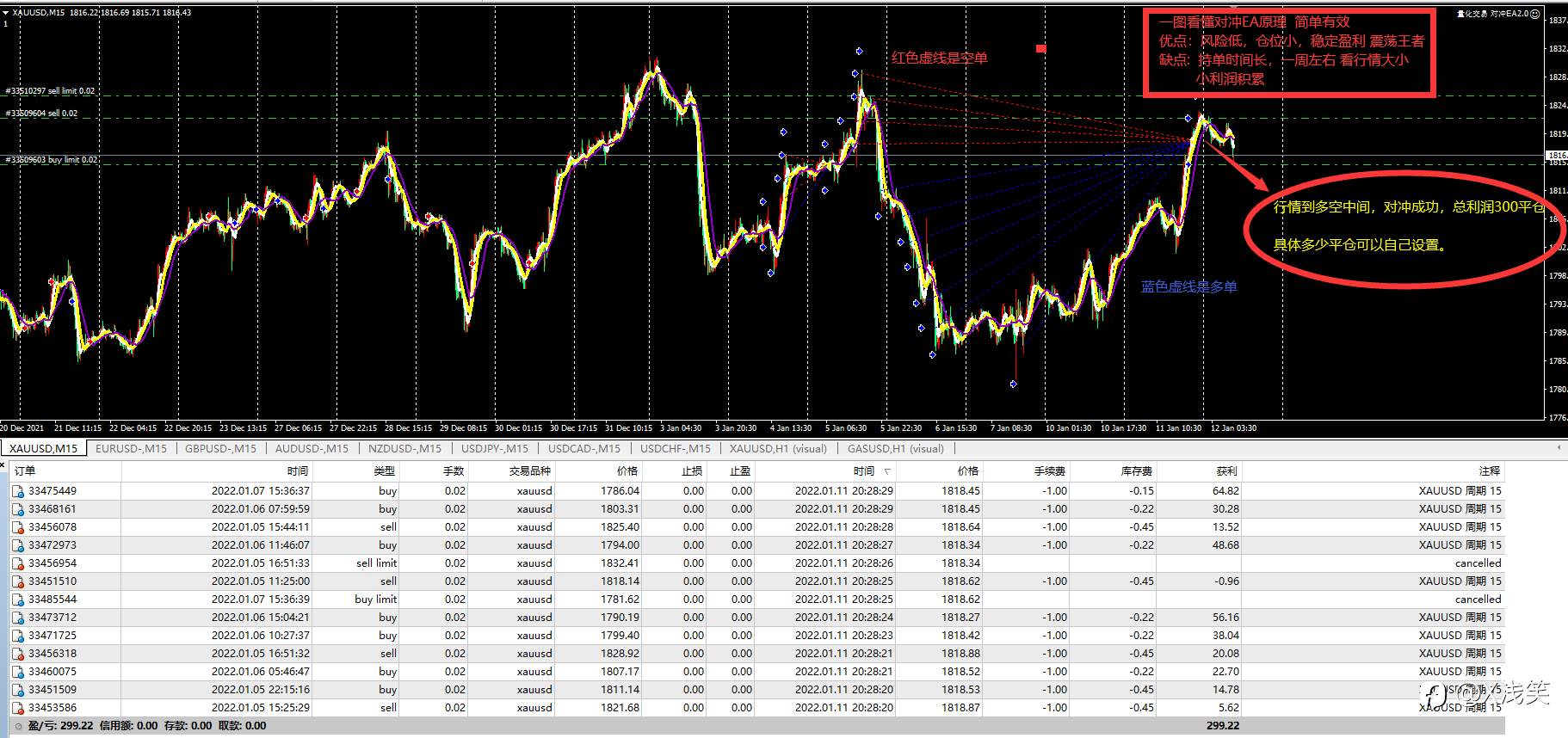
Task: Select the #33509604 sell order line label
Action: click(x=41, y=114)
